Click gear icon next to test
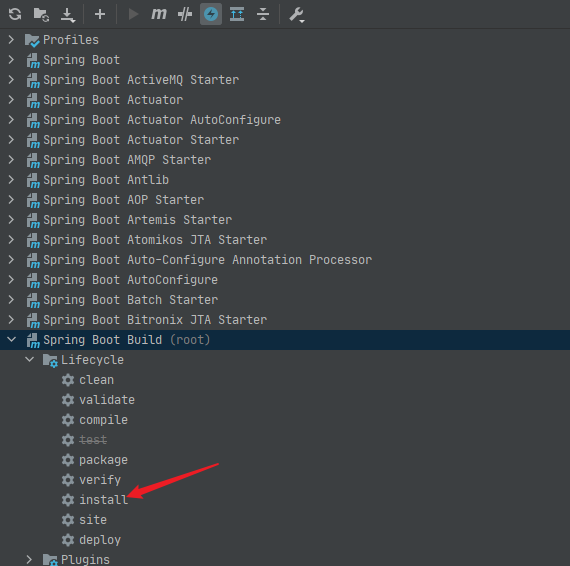The image size is (570, 566). (x=68, y=440)
